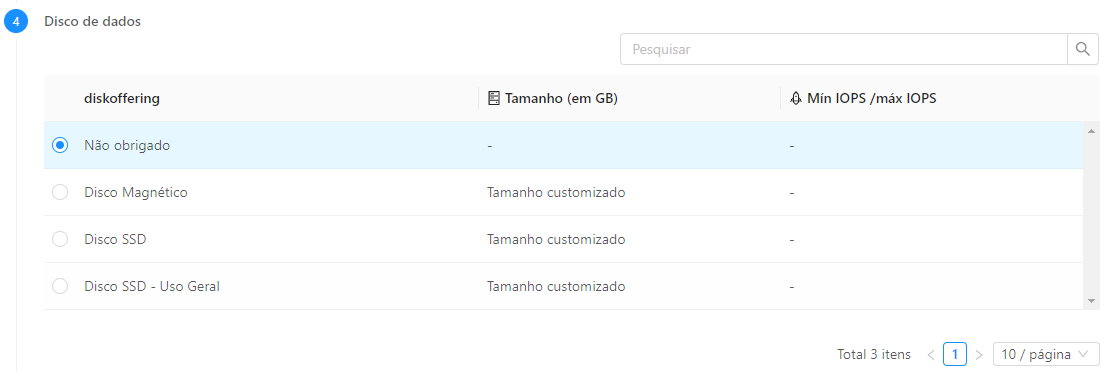The image size is (1116, 374).
Task: Click page number 1 button
Action: click(954, 354)
